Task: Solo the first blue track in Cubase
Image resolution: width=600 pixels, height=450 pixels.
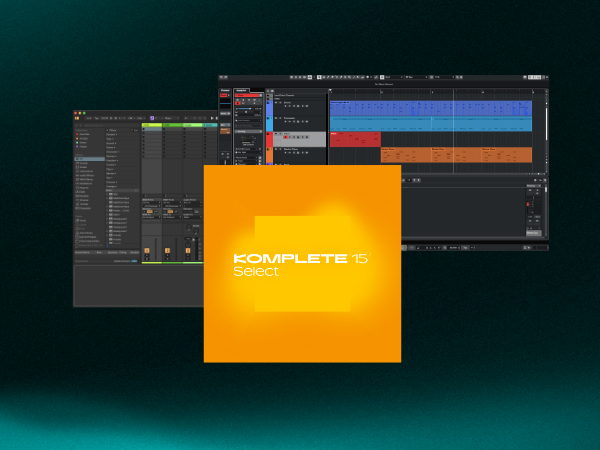Action: coord(280,103)
